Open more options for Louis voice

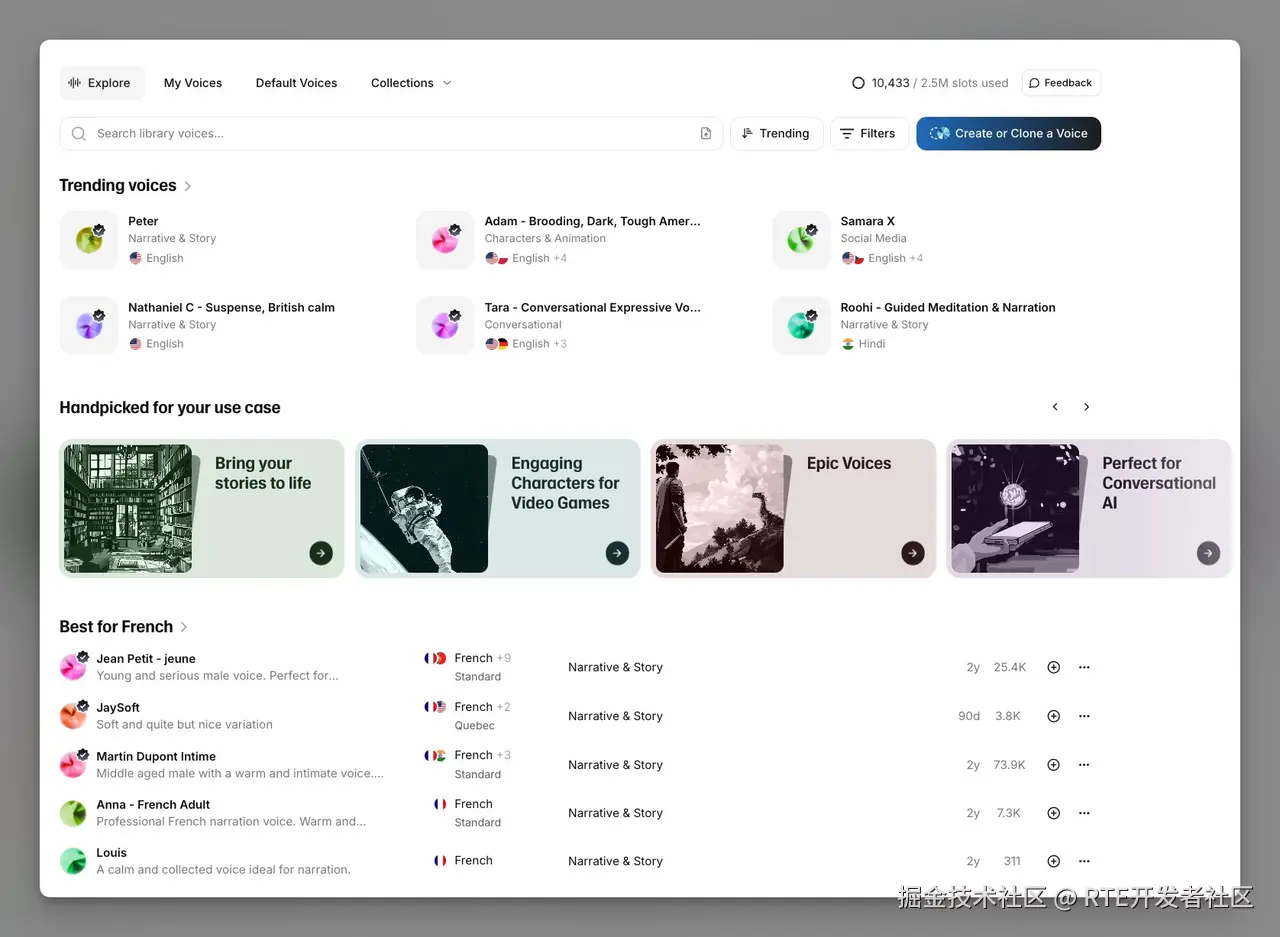click(1084, 861)
